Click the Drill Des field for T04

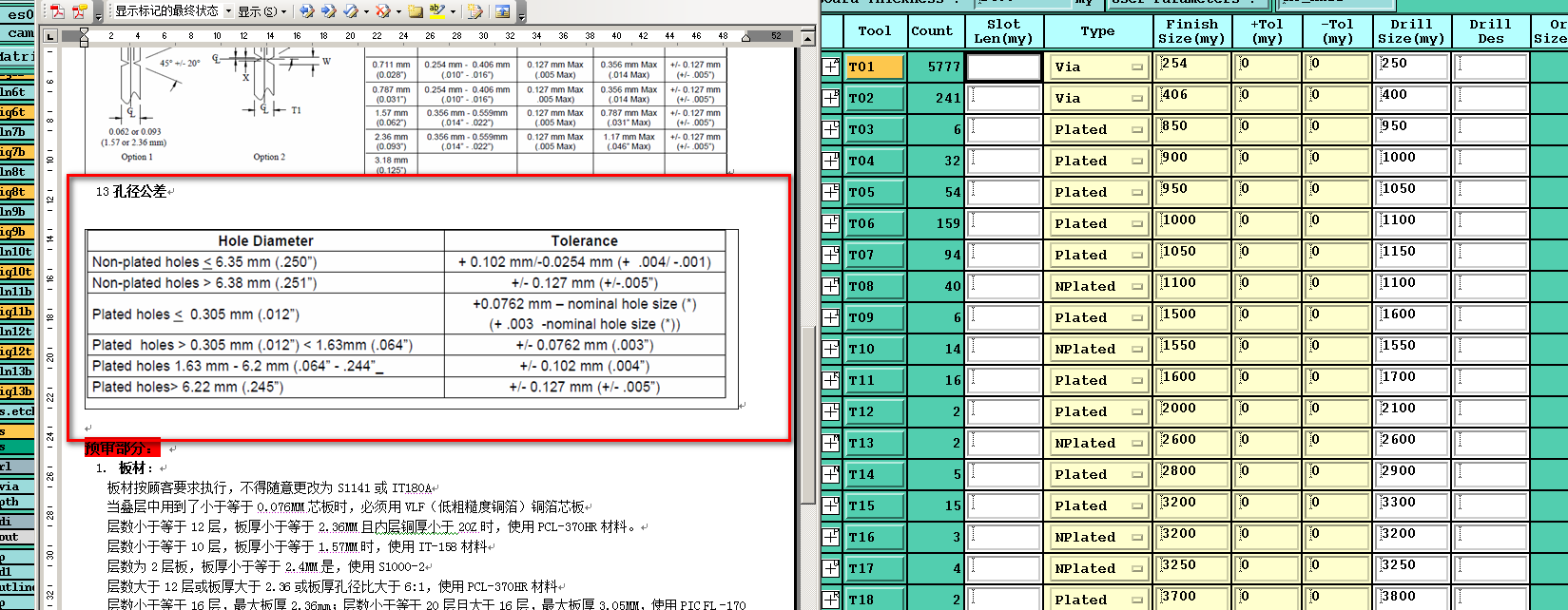point(1491,161)
